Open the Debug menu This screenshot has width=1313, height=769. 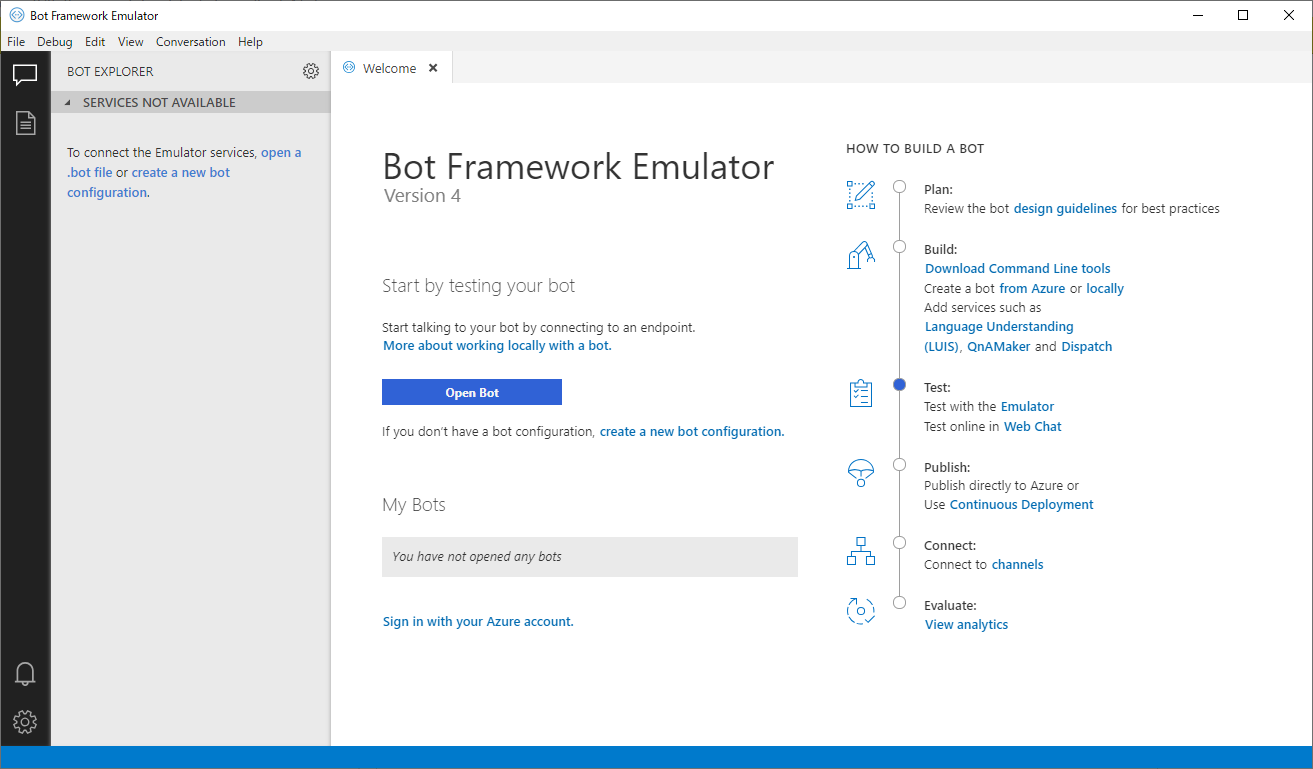coord(55,42)
